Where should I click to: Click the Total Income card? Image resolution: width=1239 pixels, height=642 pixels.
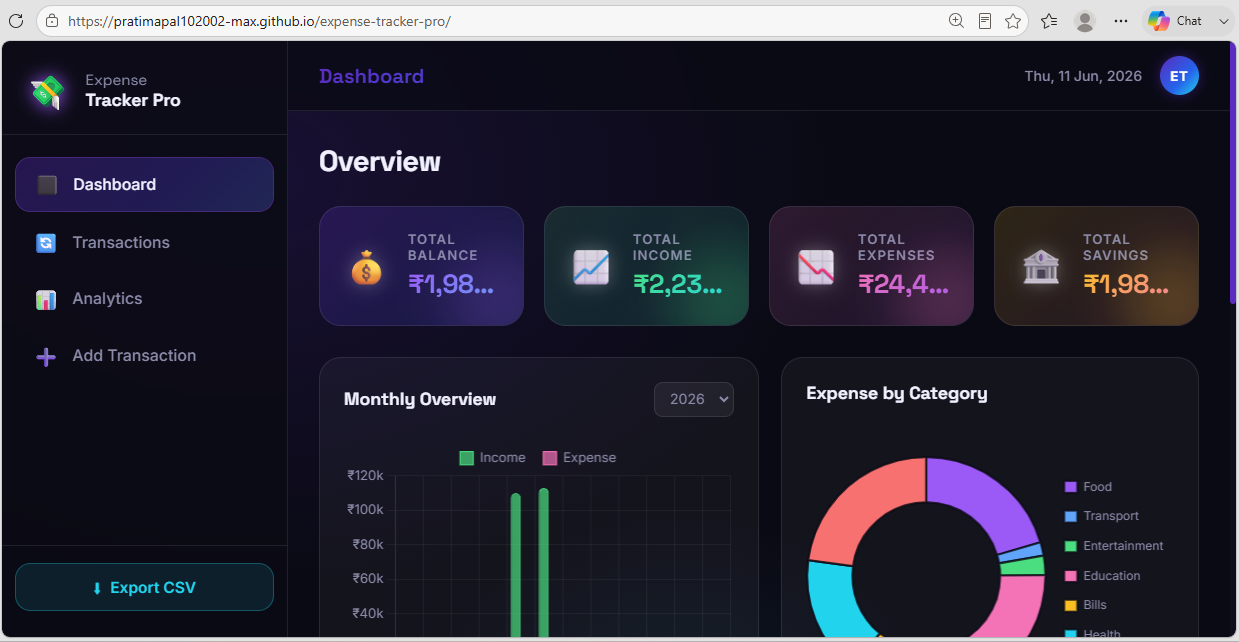(x=646, y=266)
